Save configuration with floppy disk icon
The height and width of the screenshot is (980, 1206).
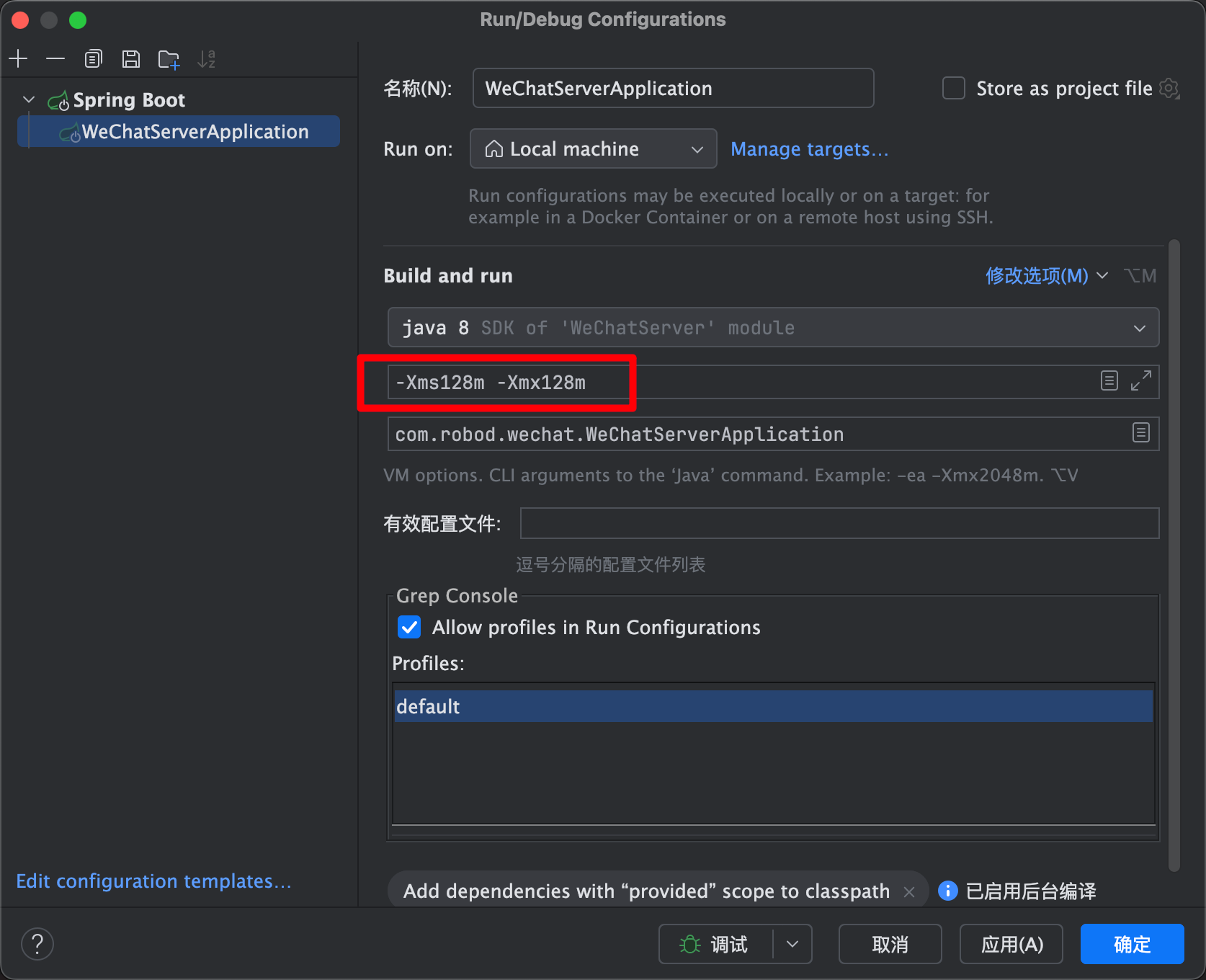tap(130, 58)
